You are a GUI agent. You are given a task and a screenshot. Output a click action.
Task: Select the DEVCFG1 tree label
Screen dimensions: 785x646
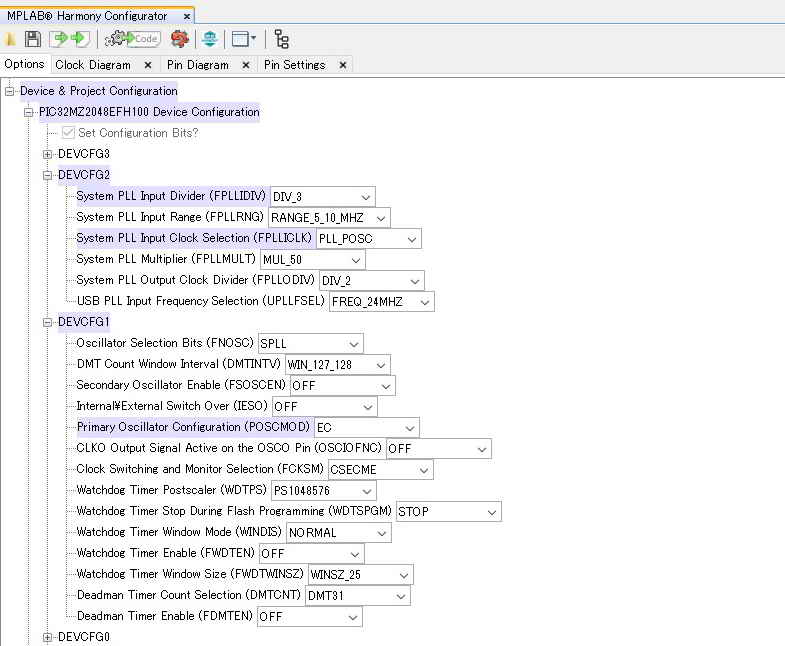click(x=84, y=322)
